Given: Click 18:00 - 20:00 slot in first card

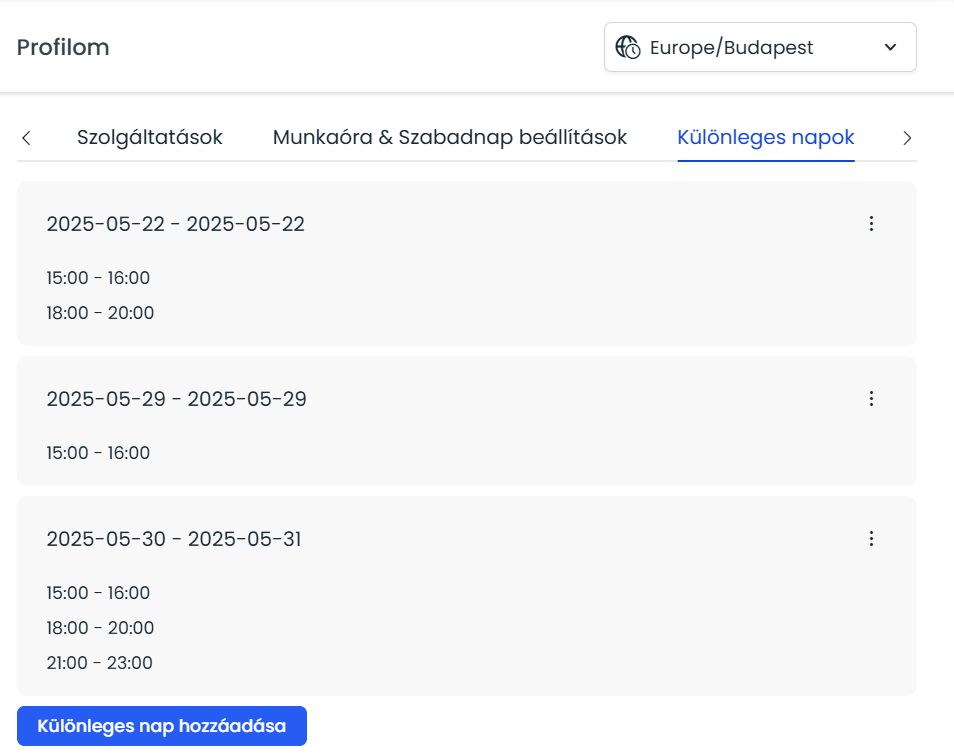Looking at the screenshot, I should point(100,313).
